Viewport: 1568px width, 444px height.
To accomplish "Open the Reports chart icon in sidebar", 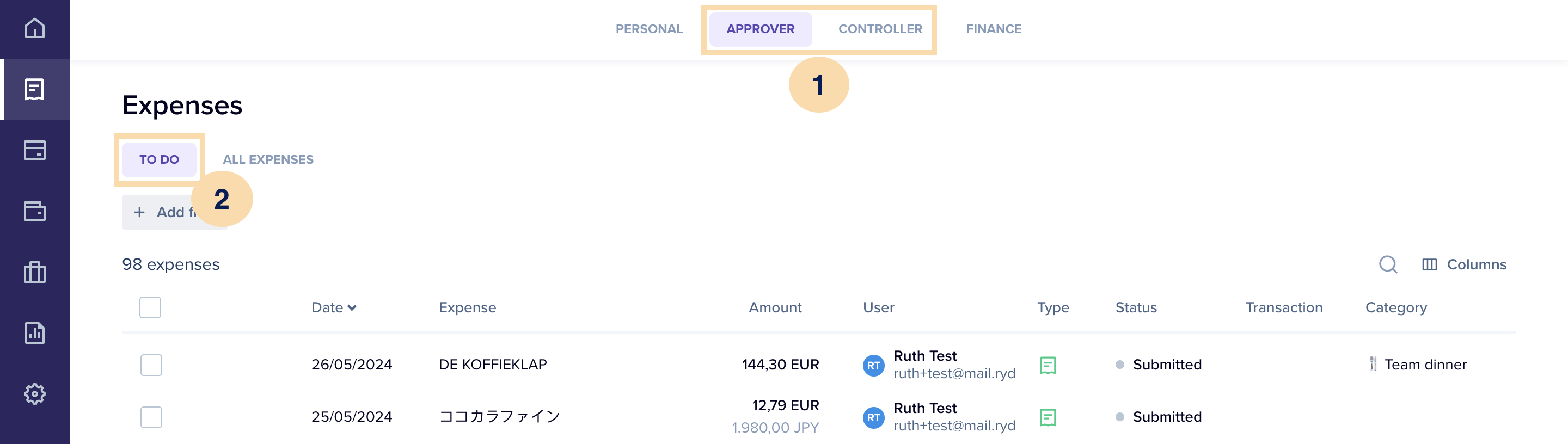I will point(35,332).
